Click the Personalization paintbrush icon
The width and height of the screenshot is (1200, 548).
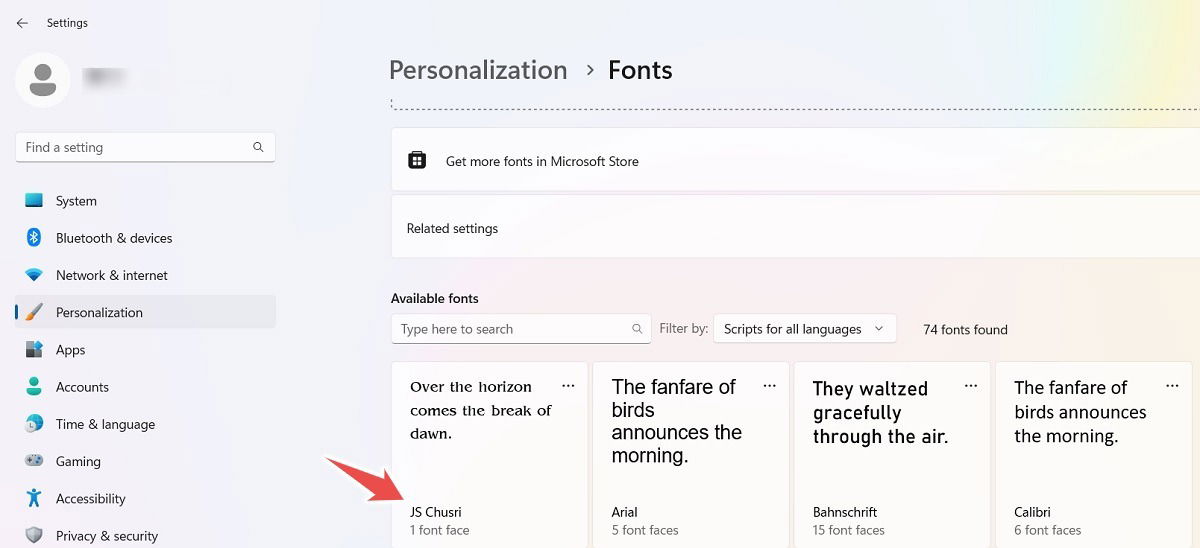click(x=34, y=312)
